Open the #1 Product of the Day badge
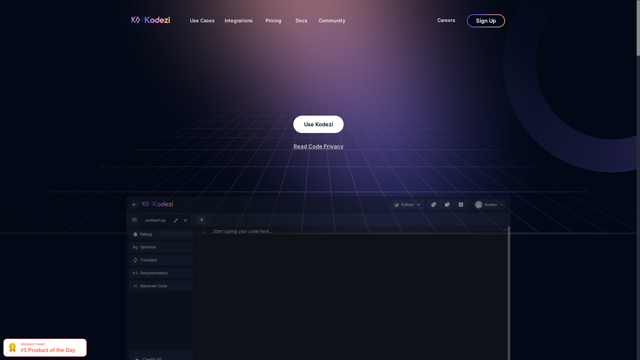The width and height of the screenshot is (640, 360). [45, 348]
